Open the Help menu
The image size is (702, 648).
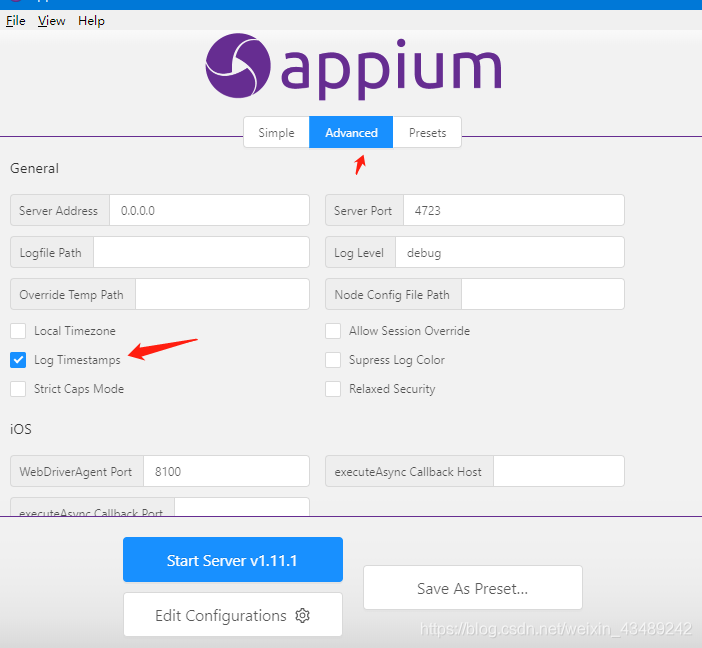point(91,21)
